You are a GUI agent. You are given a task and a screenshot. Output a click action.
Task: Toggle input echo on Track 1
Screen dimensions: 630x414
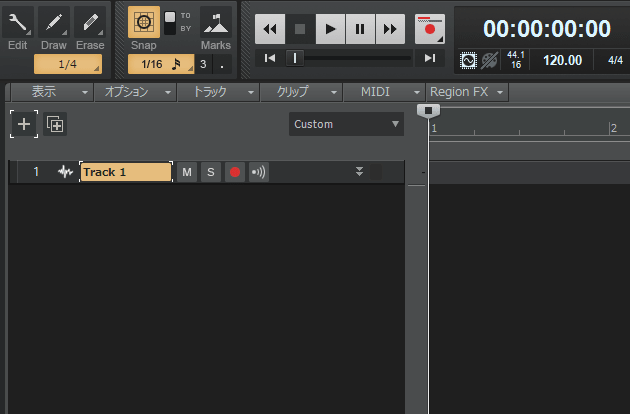point(259,172)
